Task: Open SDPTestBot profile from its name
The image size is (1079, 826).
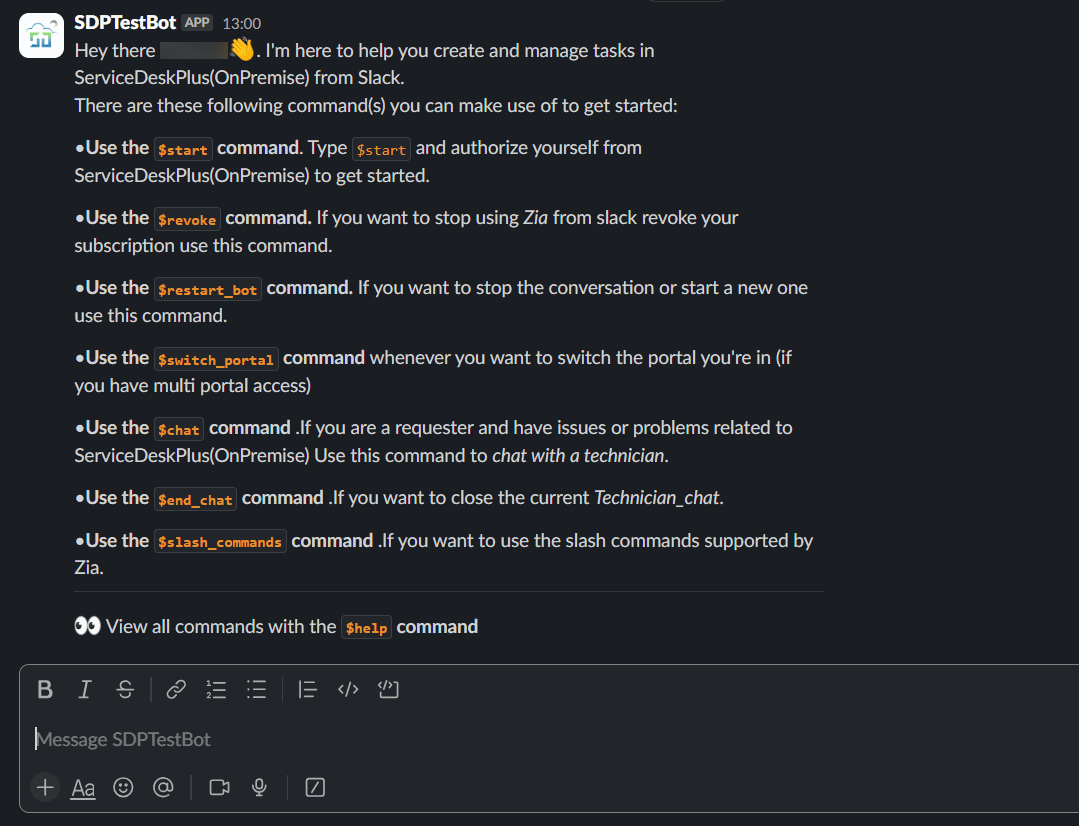Action: pyautogui.click(x=125, y=23)
